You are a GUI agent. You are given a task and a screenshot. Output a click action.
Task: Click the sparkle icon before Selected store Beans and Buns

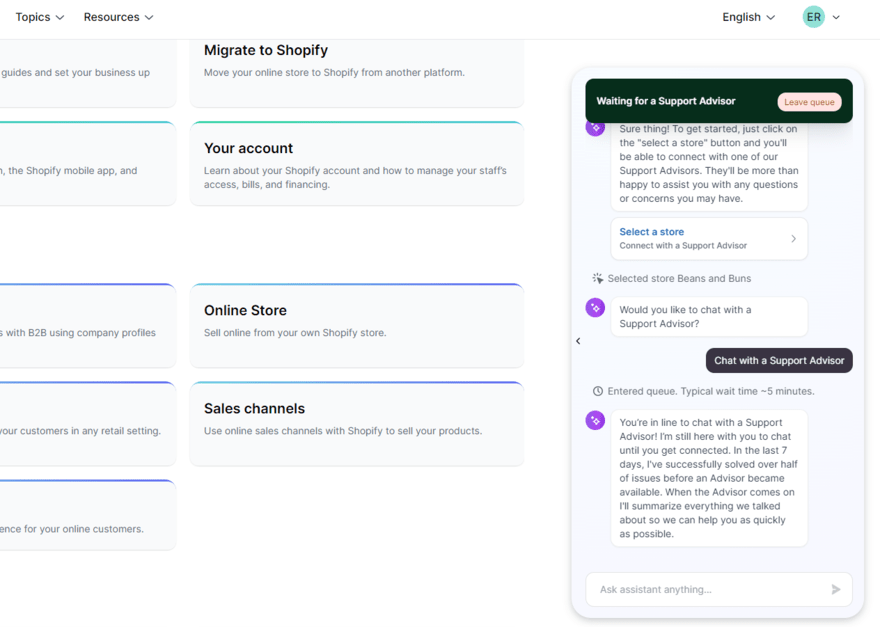click(x=597, y=278)
